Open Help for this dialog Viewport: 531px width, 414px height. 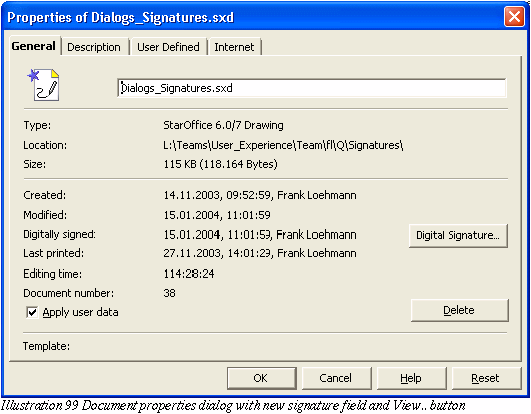tap(411, 378)
